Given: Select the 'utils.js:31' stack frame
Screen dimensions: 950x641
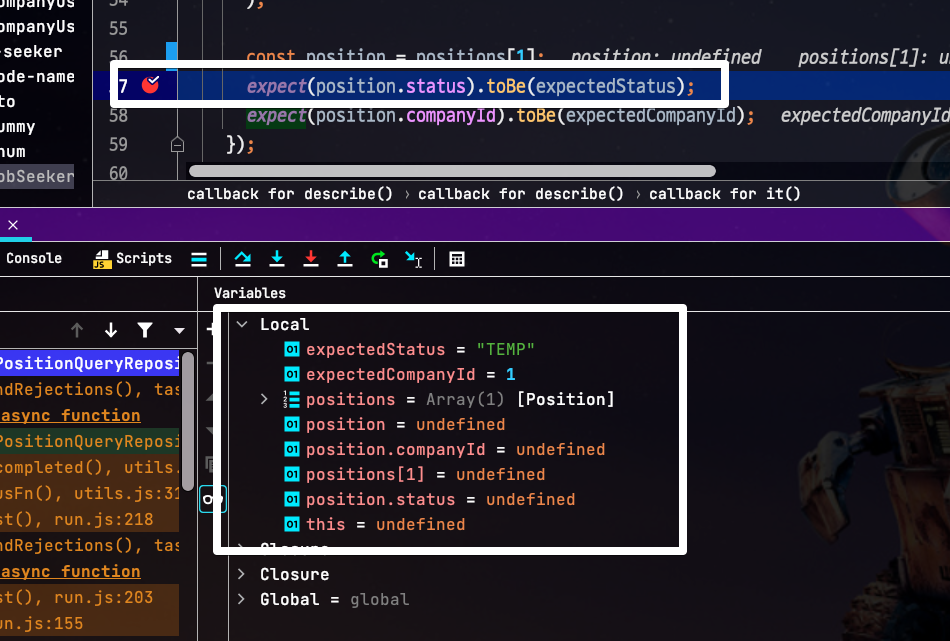Looking at the screenshot, I should pos(90,493).
